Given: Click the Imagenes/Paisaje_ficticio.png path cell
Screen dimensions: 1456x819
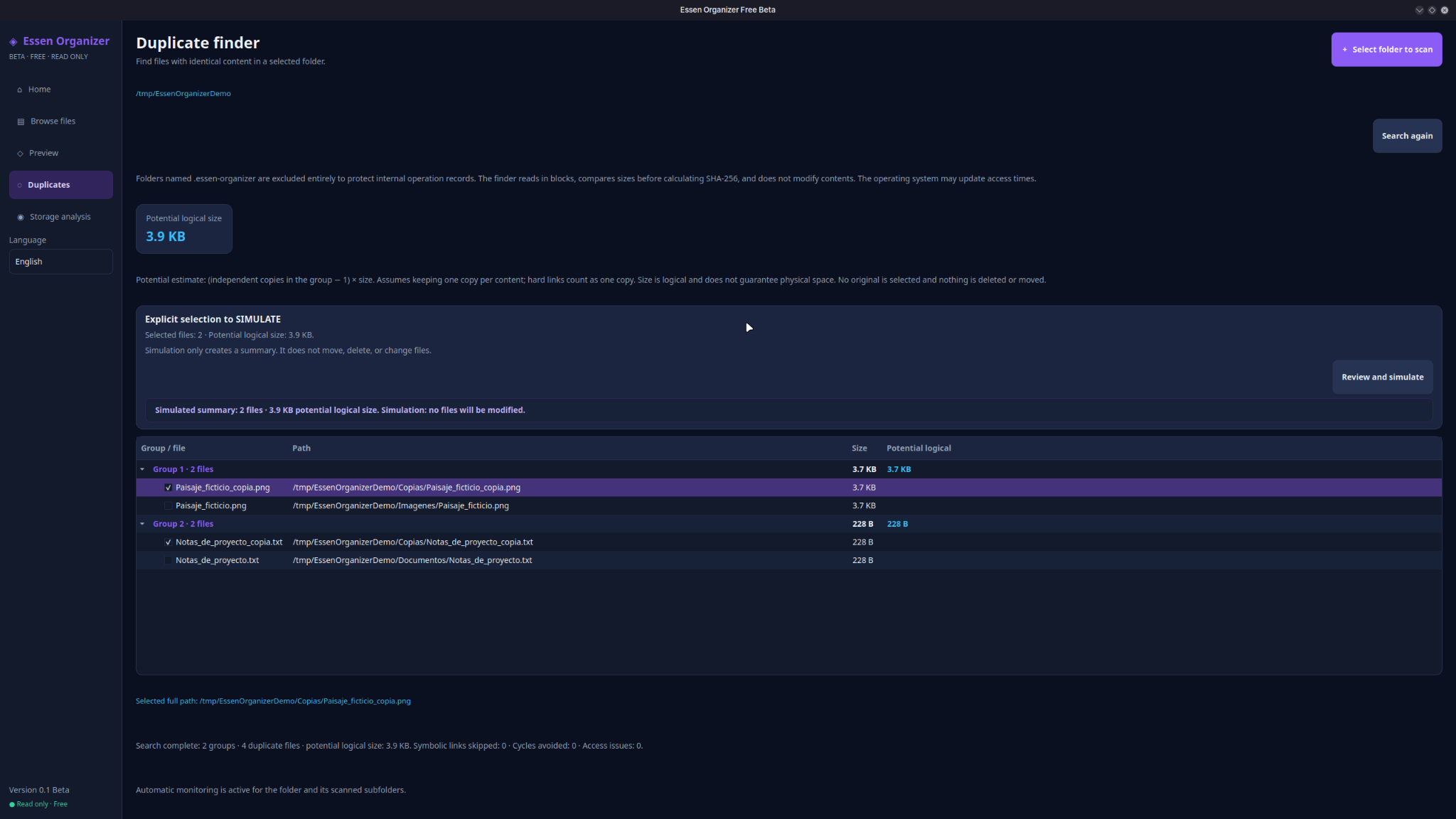Looking at the screenshot, I should tap(401, 506).
